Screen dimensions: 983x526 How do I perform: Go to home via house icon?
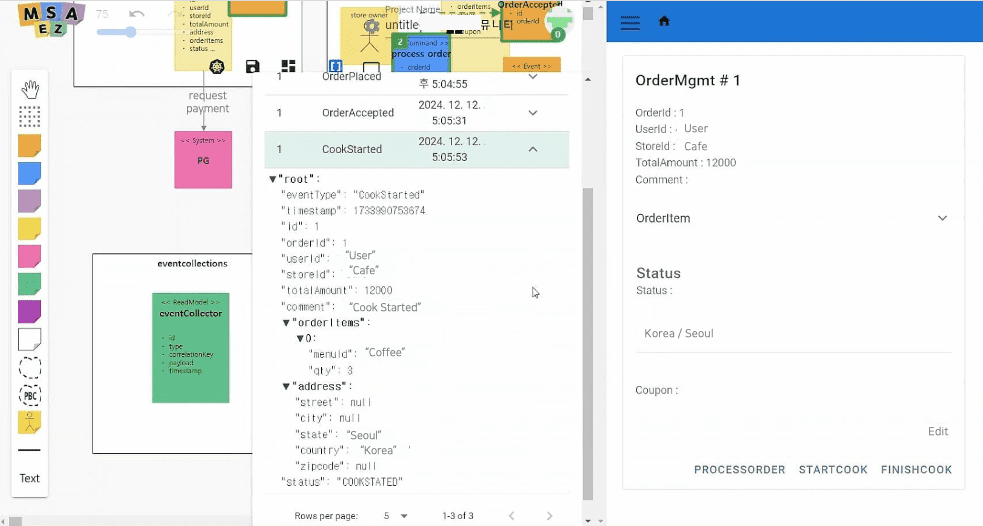click(x=664, y=21)
